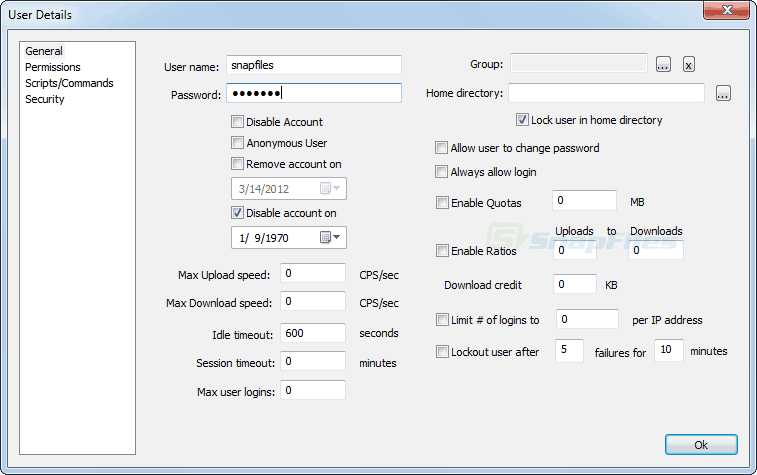
Task: Uncheck Lock user in home directory
Action: click(x=522, y=120)
